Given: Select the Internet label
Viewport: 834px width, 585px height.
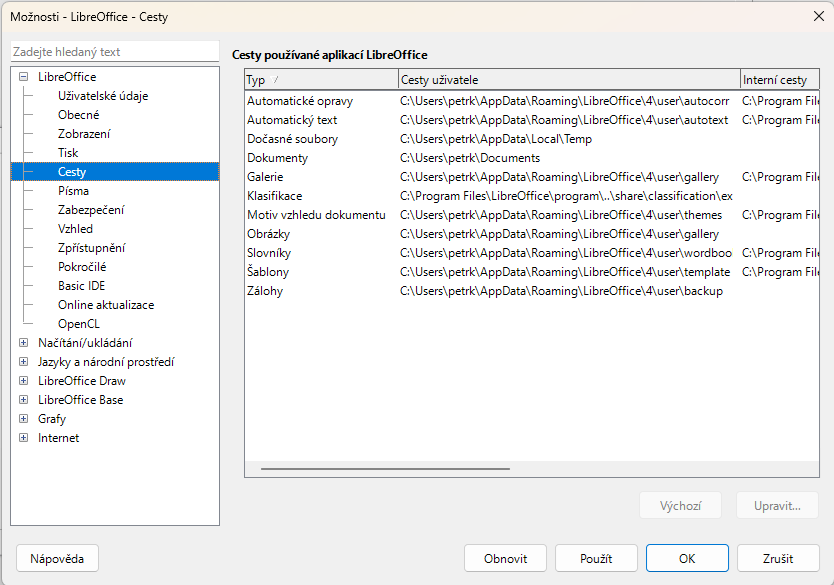Looking at the screenshot, I should click(59, 438).
